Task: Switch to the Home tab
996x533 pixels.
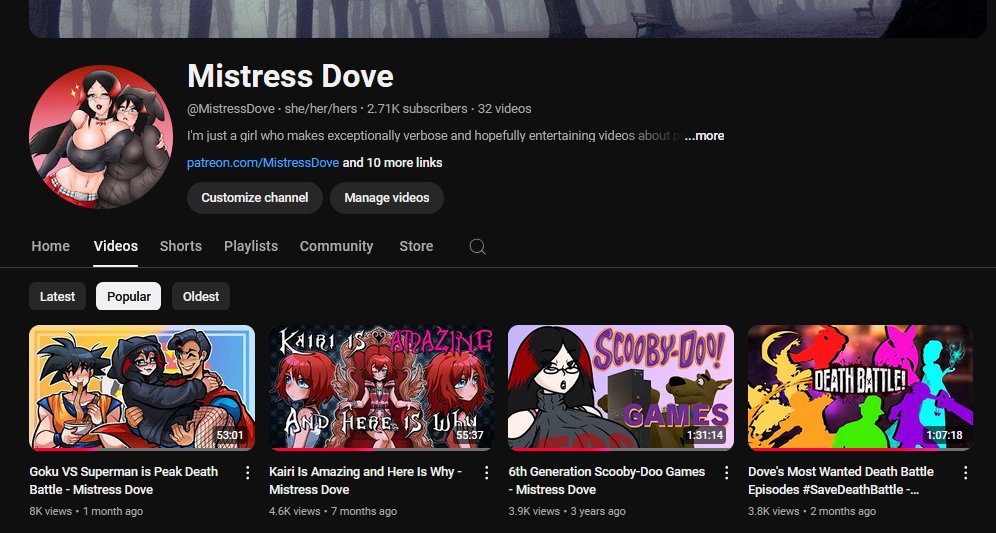Action: [x=51, y=246]
